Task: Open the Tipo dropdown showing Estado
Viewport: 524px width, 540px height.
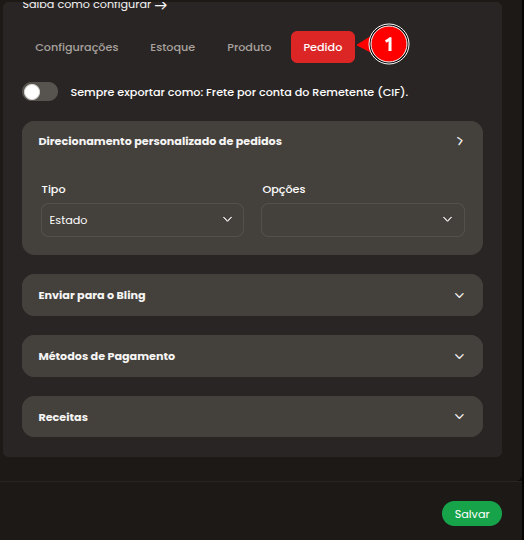Action: tap(142, 220)
